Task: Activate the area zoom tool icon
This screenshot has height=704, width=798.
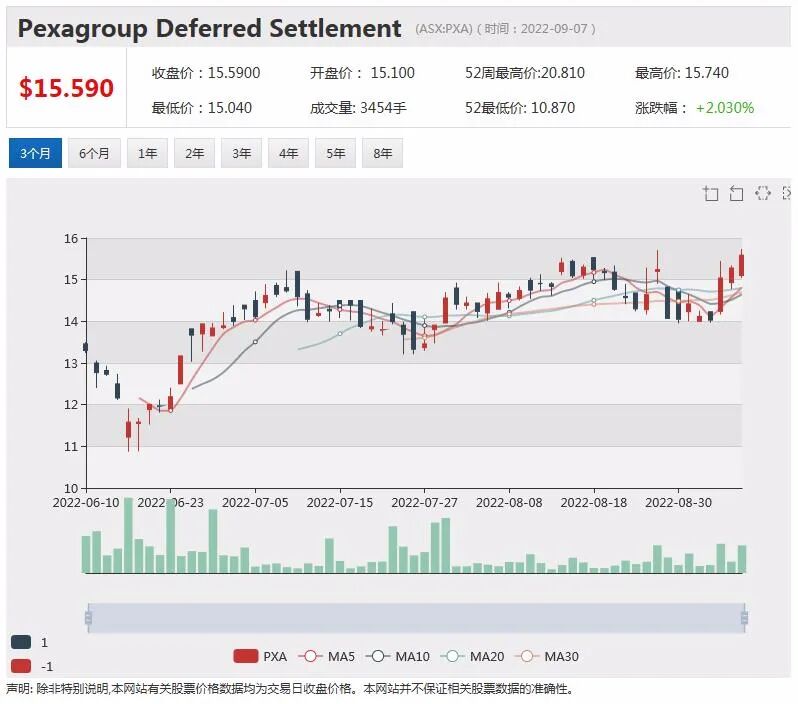Action: (710, 193)
